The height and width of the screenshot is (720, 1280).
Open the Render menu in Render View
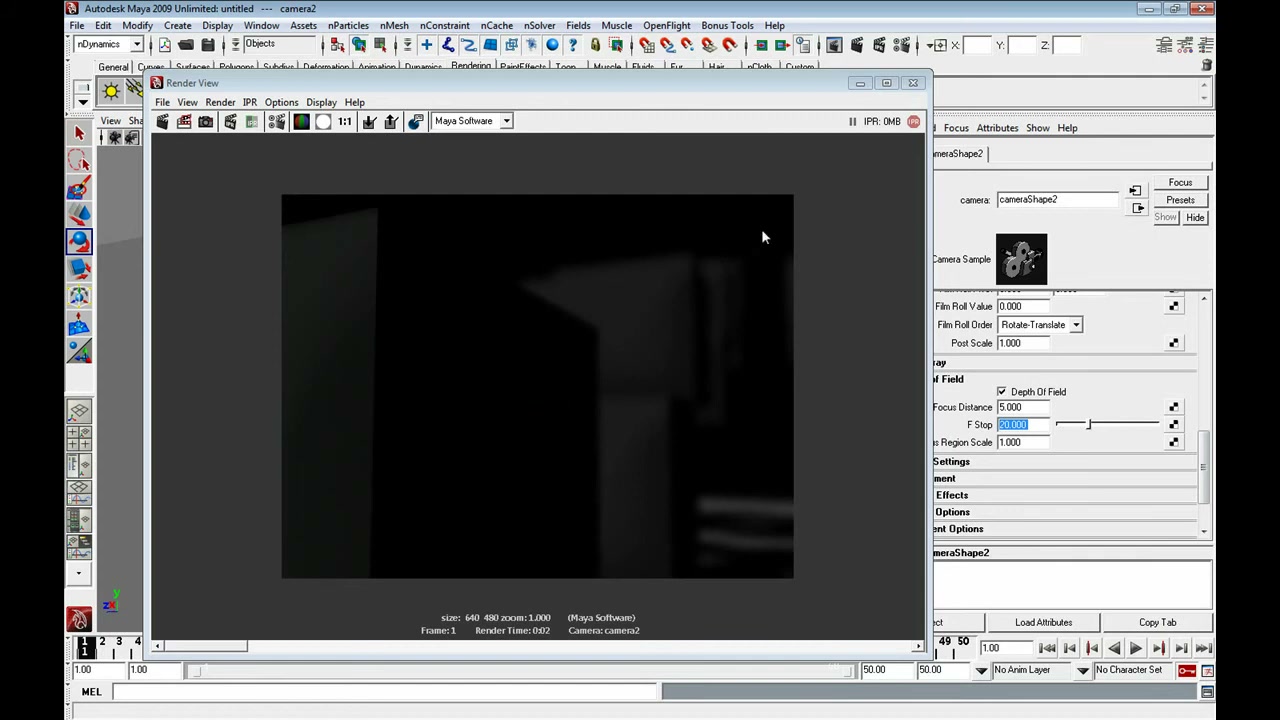tap(220, 102)
